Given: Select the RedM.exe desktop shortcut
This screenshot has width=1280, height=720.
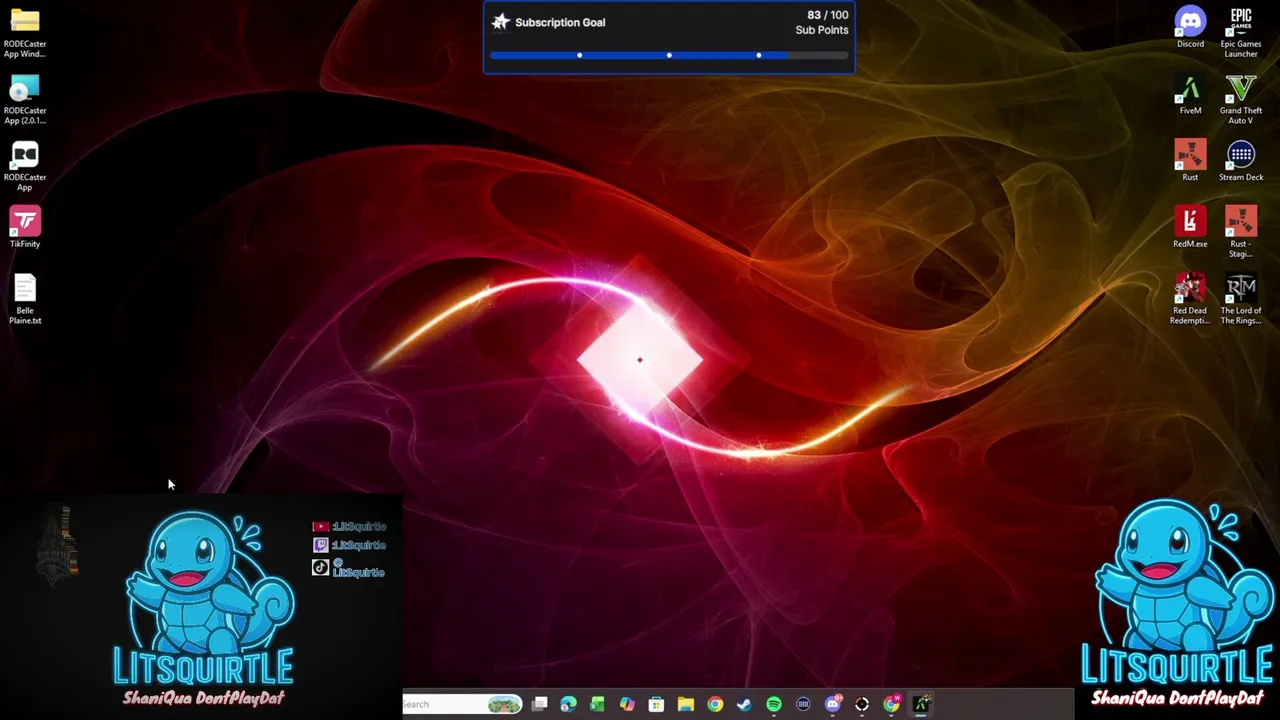Looking at the screenshot, I should [1190, 228].
